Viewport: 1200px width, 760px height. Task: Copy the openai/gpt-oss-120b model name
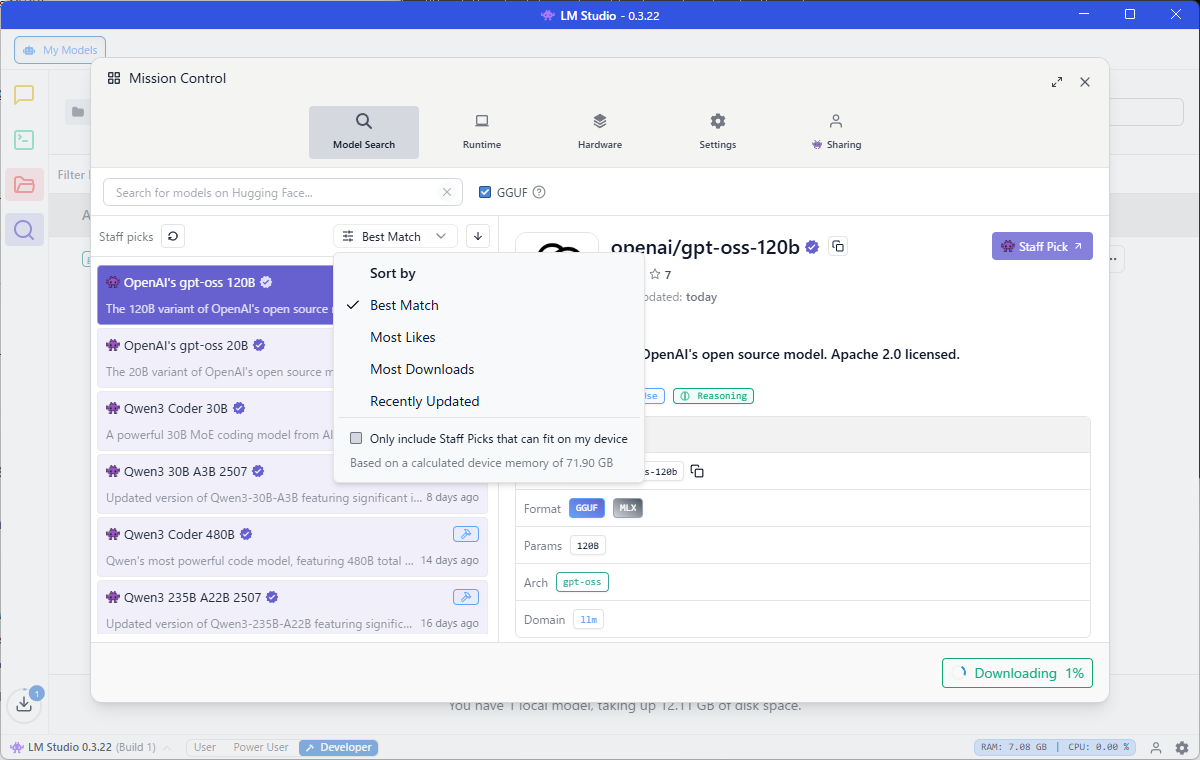(x=838, y=246)
